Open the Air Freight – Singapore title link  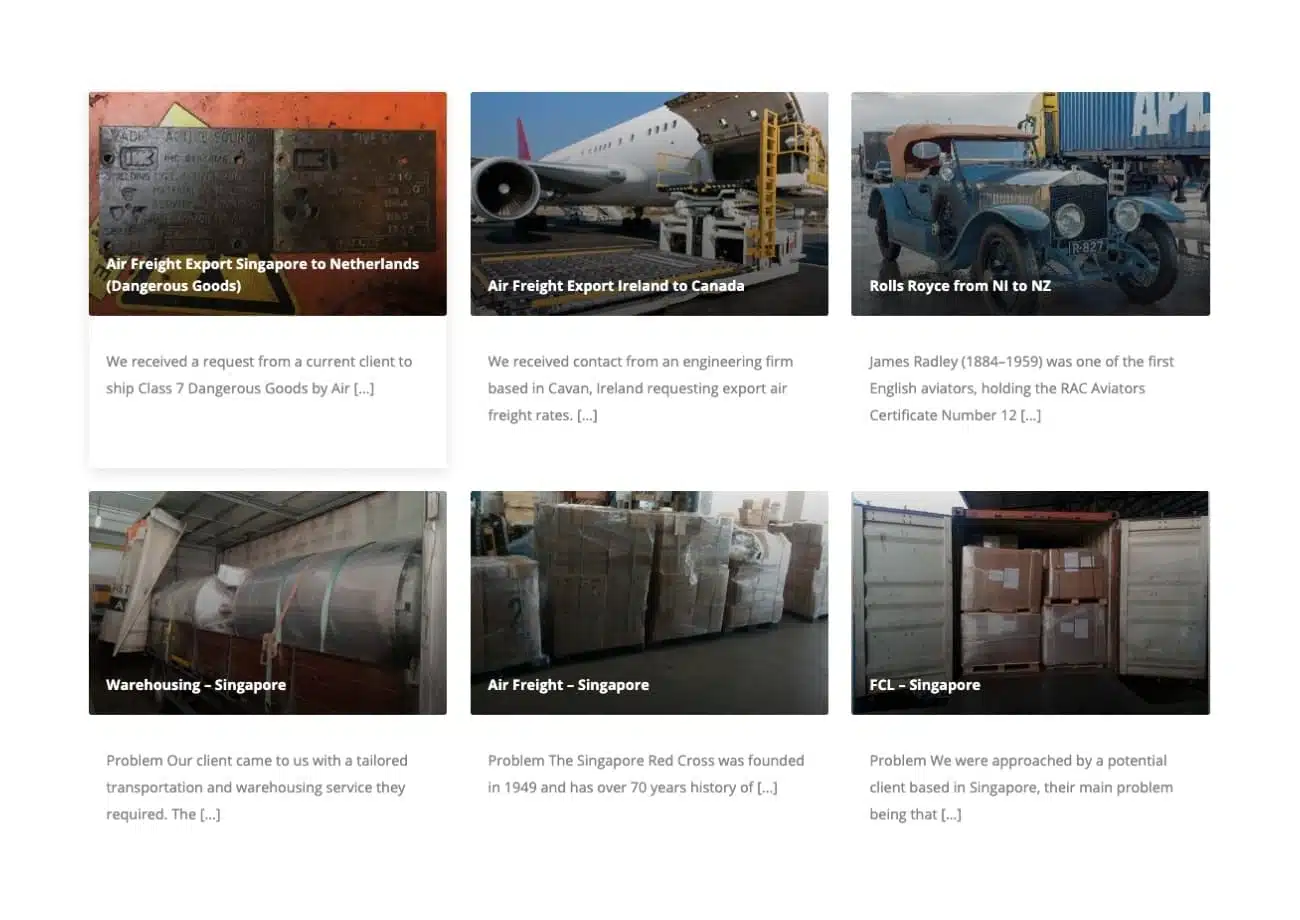tap(568, 685)
